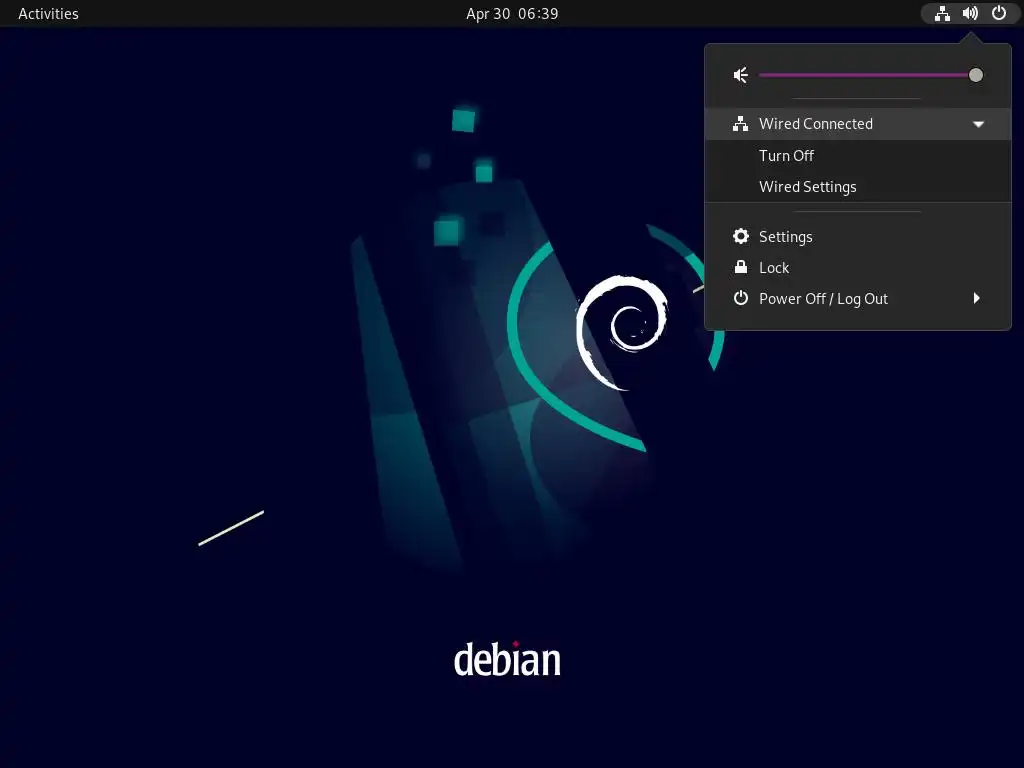Click the collapse arrow next to Wired Connected

point(978,124)
